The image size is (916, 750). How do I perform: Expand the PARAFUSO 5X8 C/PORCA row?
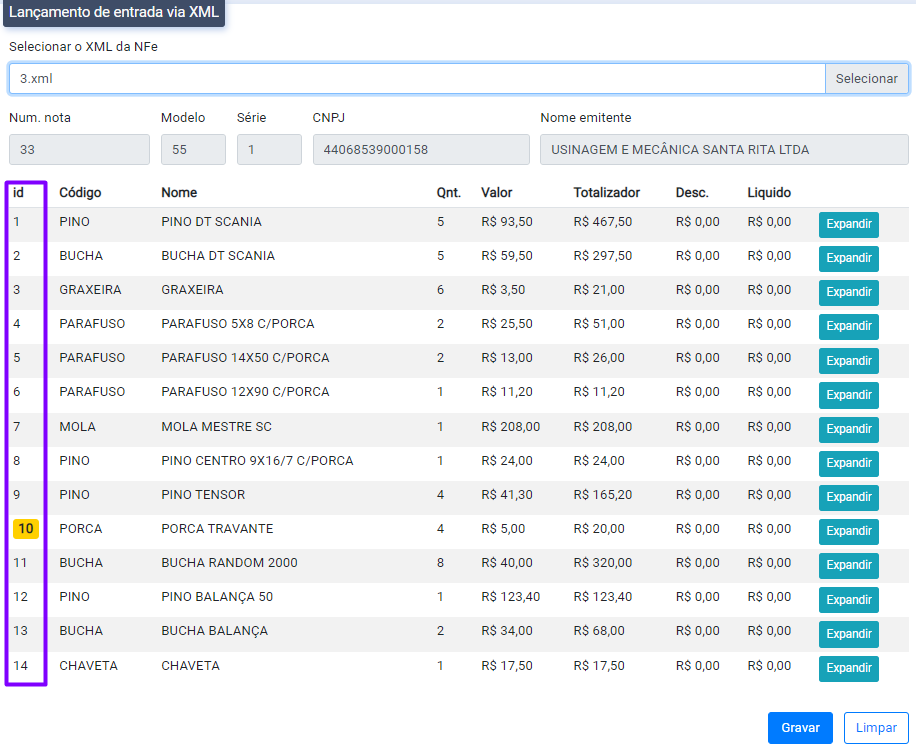click(848, 327)
